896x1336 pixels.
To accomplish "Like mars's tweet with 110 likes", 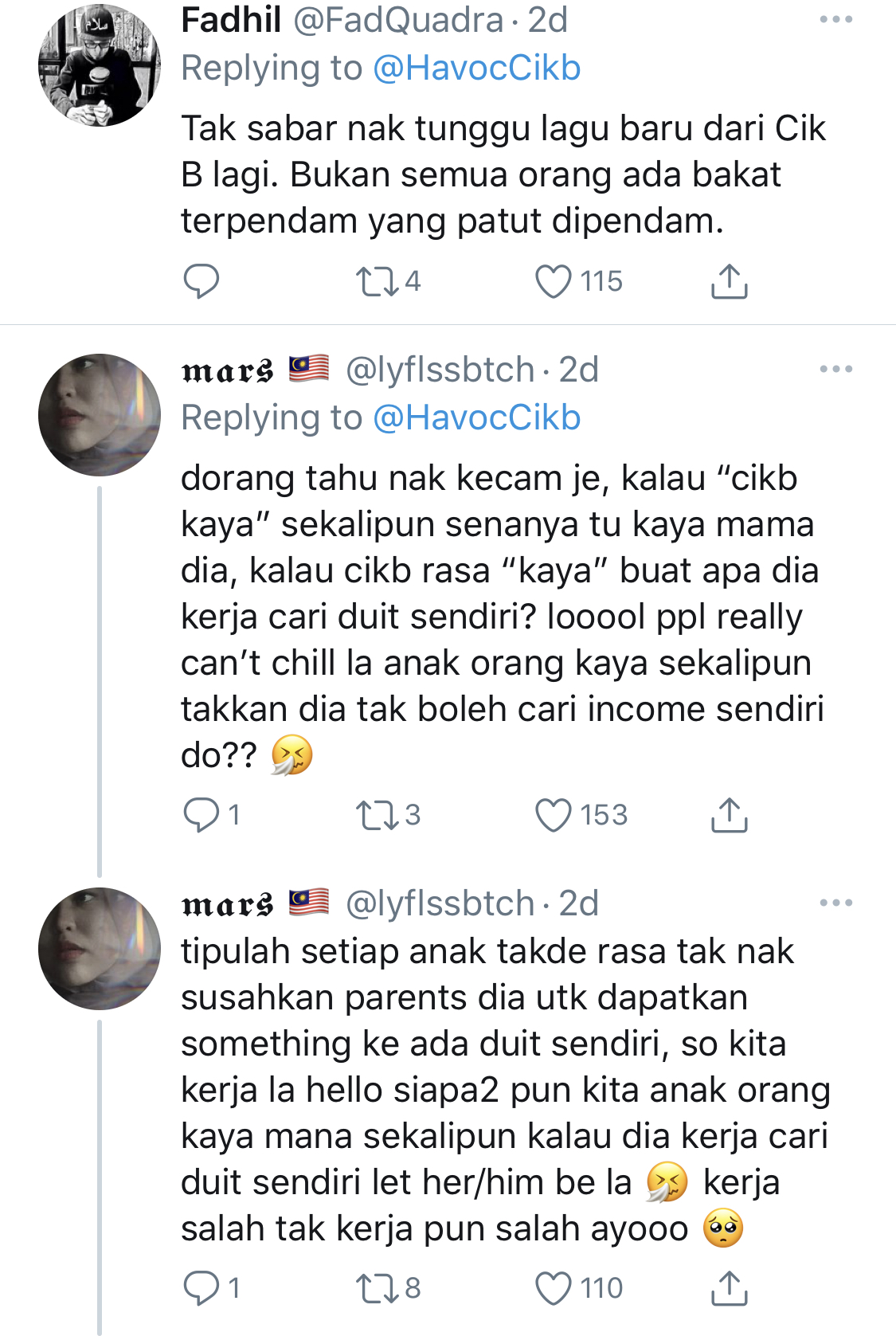I will pos(553,1288).
